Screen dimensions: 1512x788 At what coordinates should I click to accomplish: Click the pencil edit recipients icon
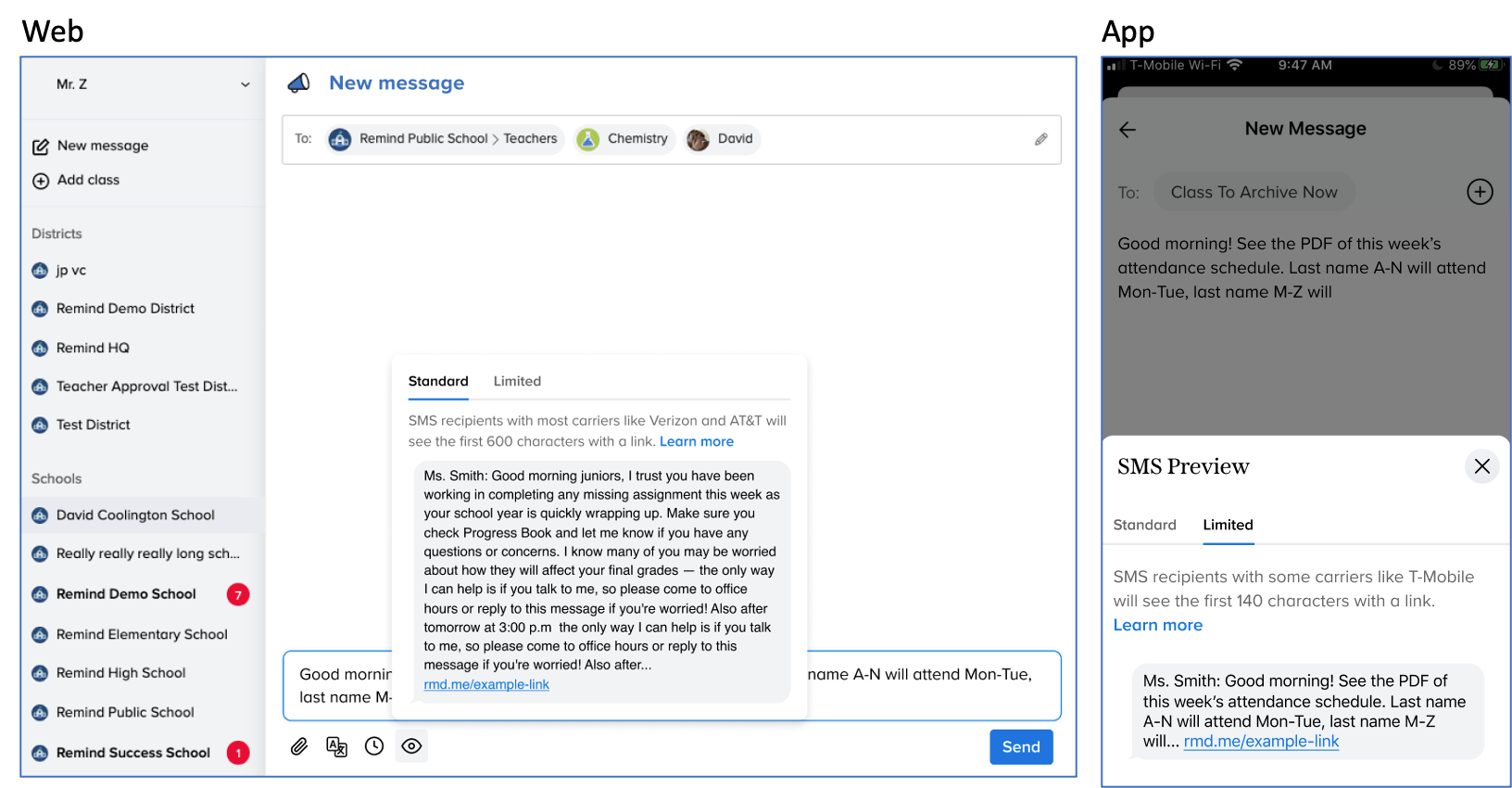[x=1041, y=139]
